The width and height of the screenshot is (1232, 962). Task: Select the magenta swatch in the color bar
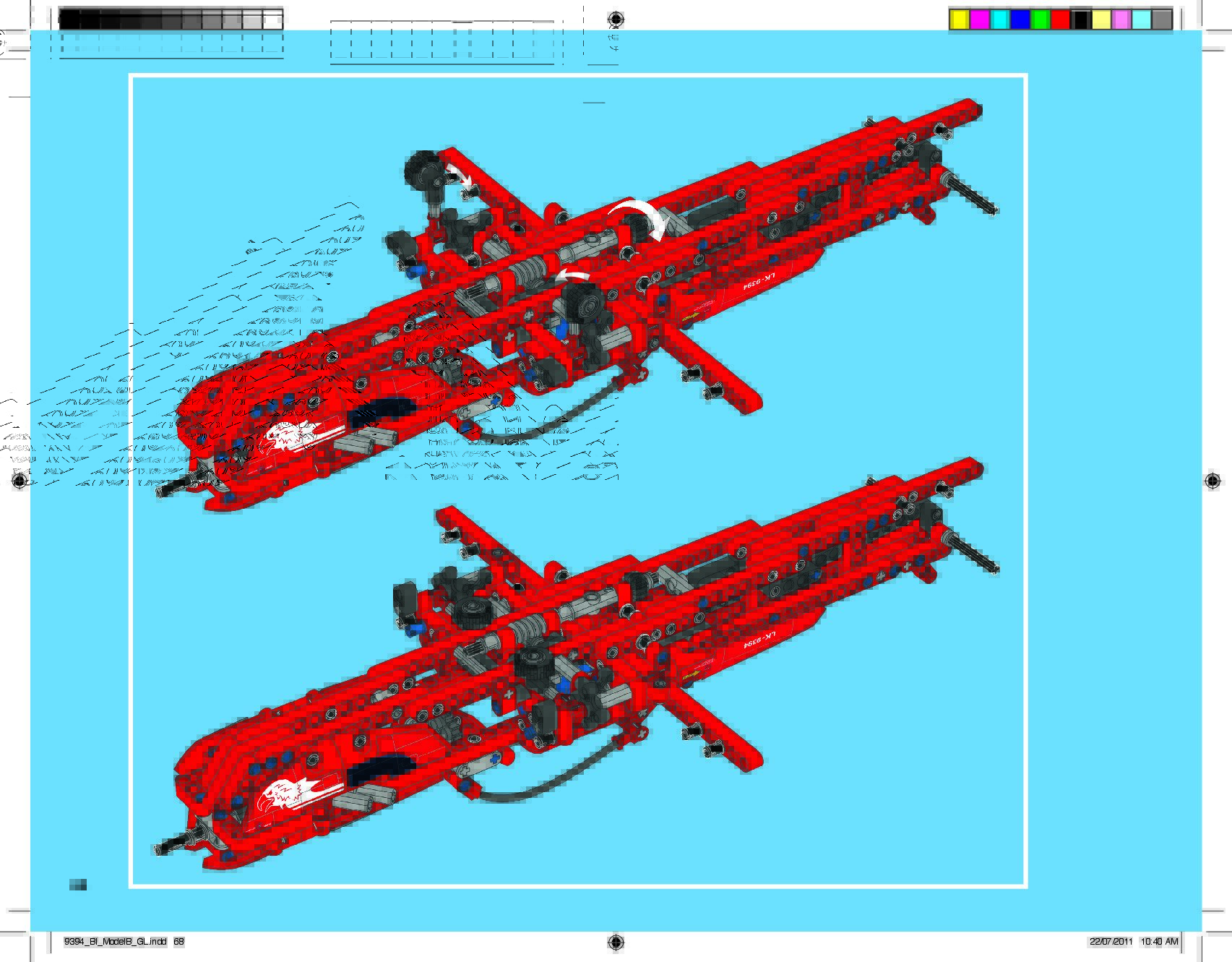(979, 20)
